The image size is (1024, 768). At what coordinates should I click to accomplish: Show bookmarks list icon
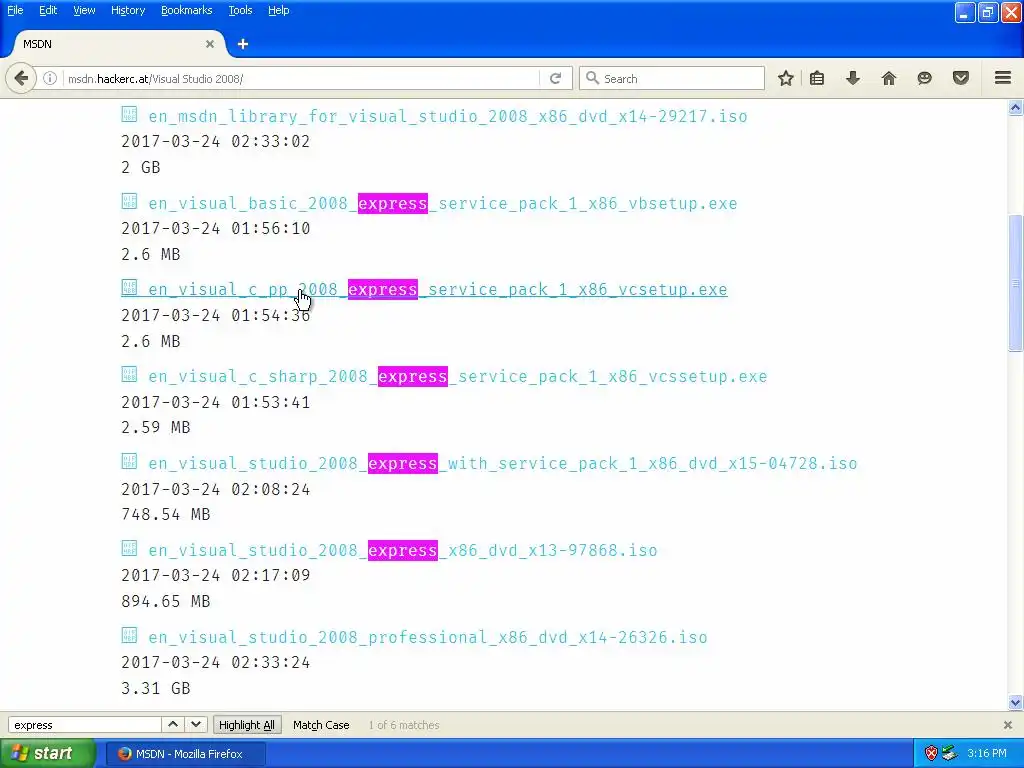point(817,78)
